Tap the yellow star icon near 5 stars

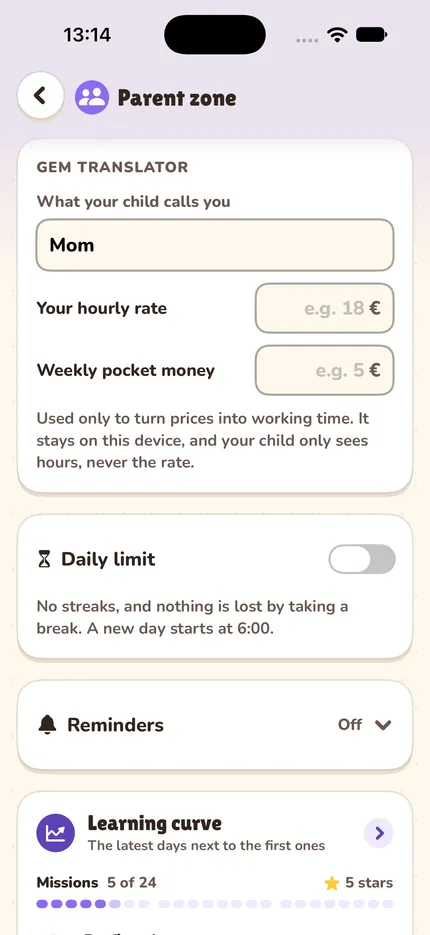tap(332, 883)
